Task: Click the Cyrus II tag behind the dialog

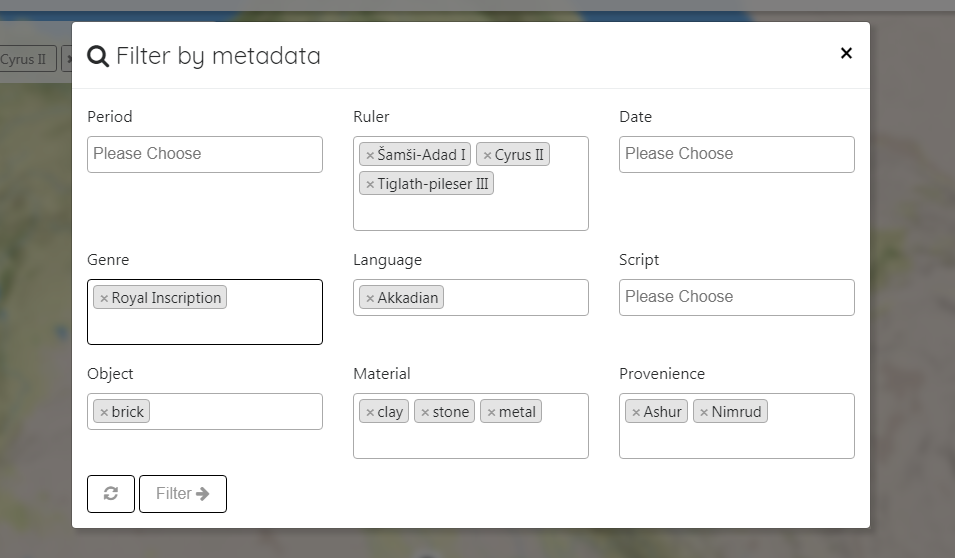Action: point(25,59)
